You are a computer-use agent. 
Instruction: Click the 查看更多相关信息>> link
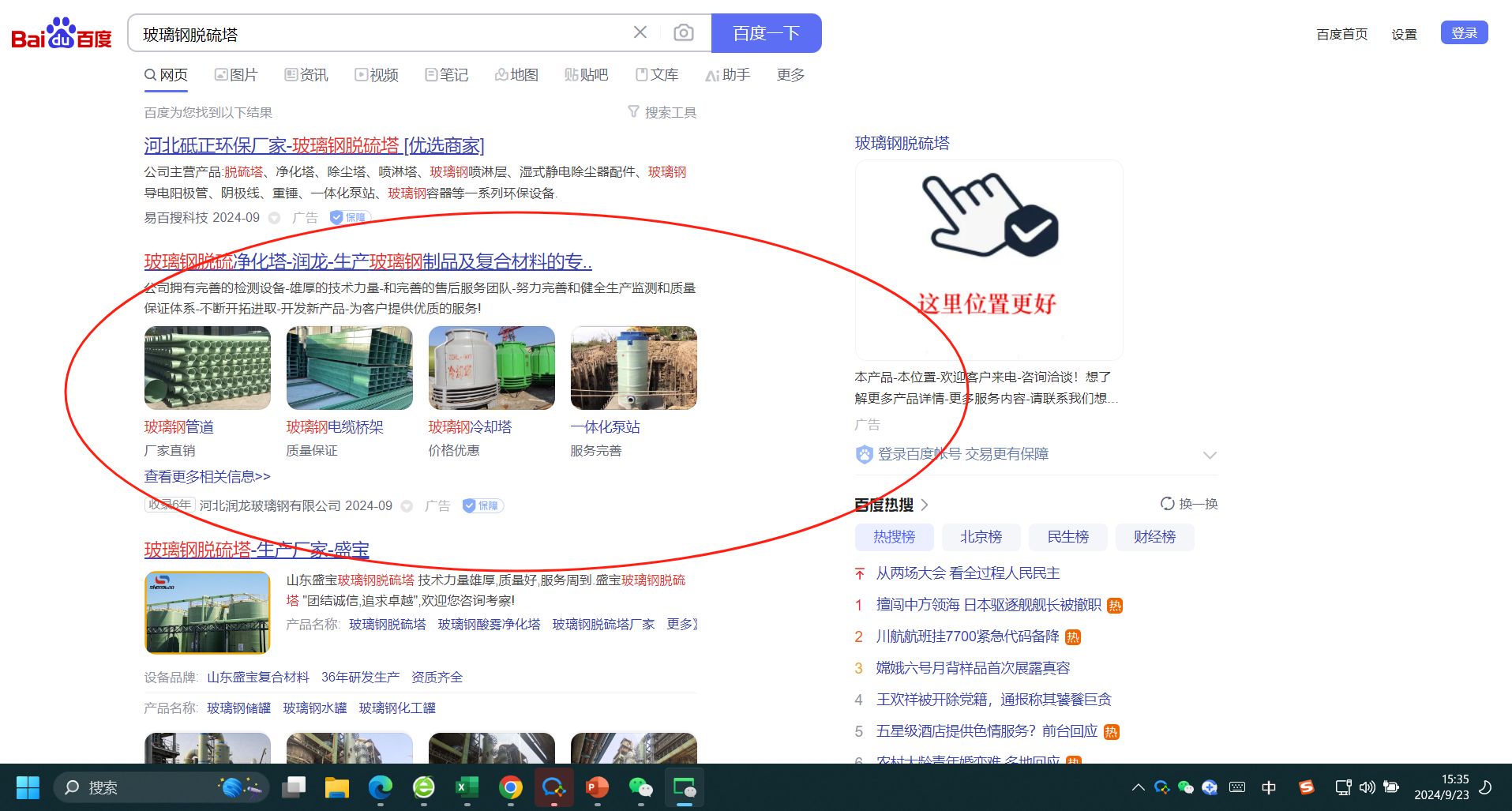coord(207,476)
